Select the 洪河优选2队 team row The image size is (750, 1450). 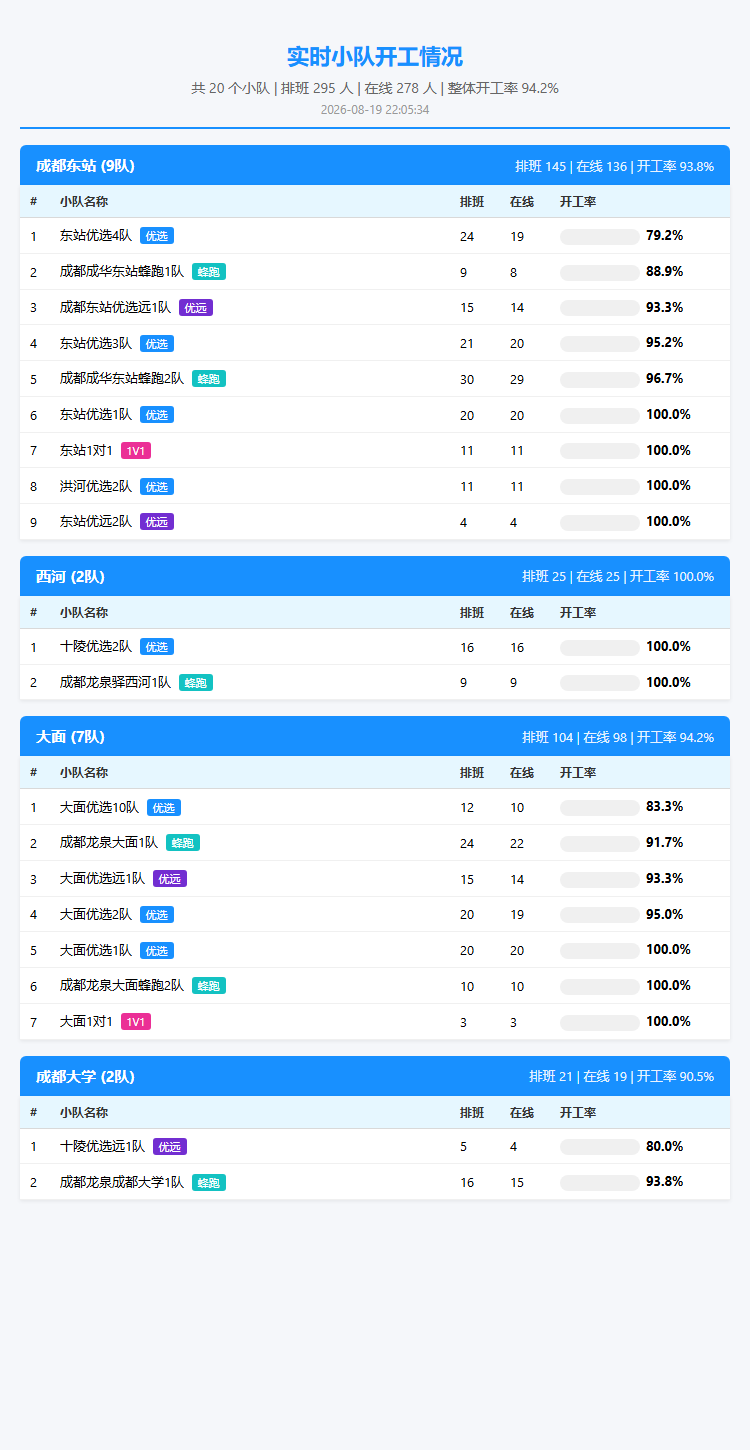[375, 486]
